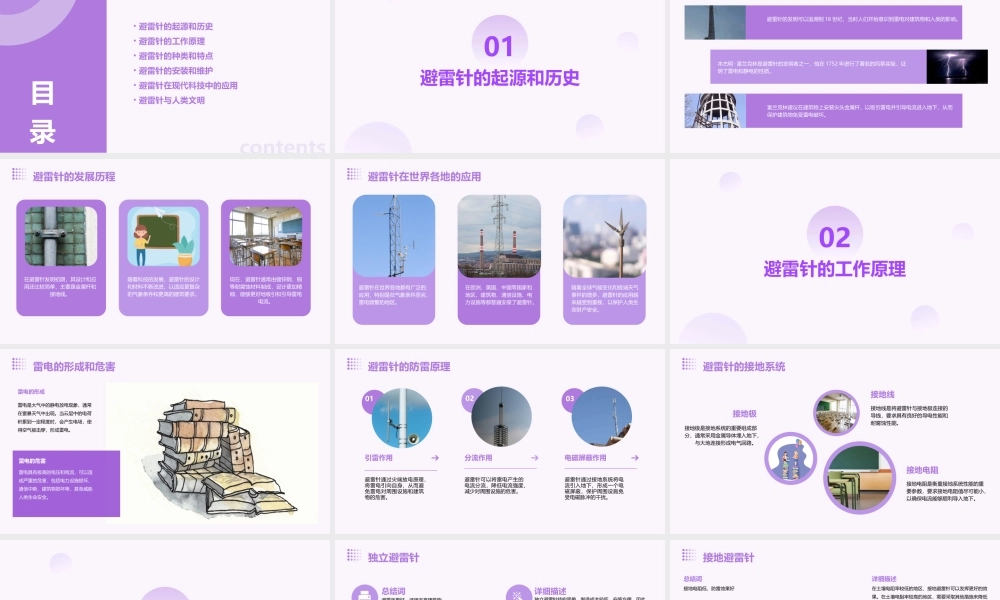1000x600 pixels.
Task: Select the lightning storm photo
Action: coord(957,67)
